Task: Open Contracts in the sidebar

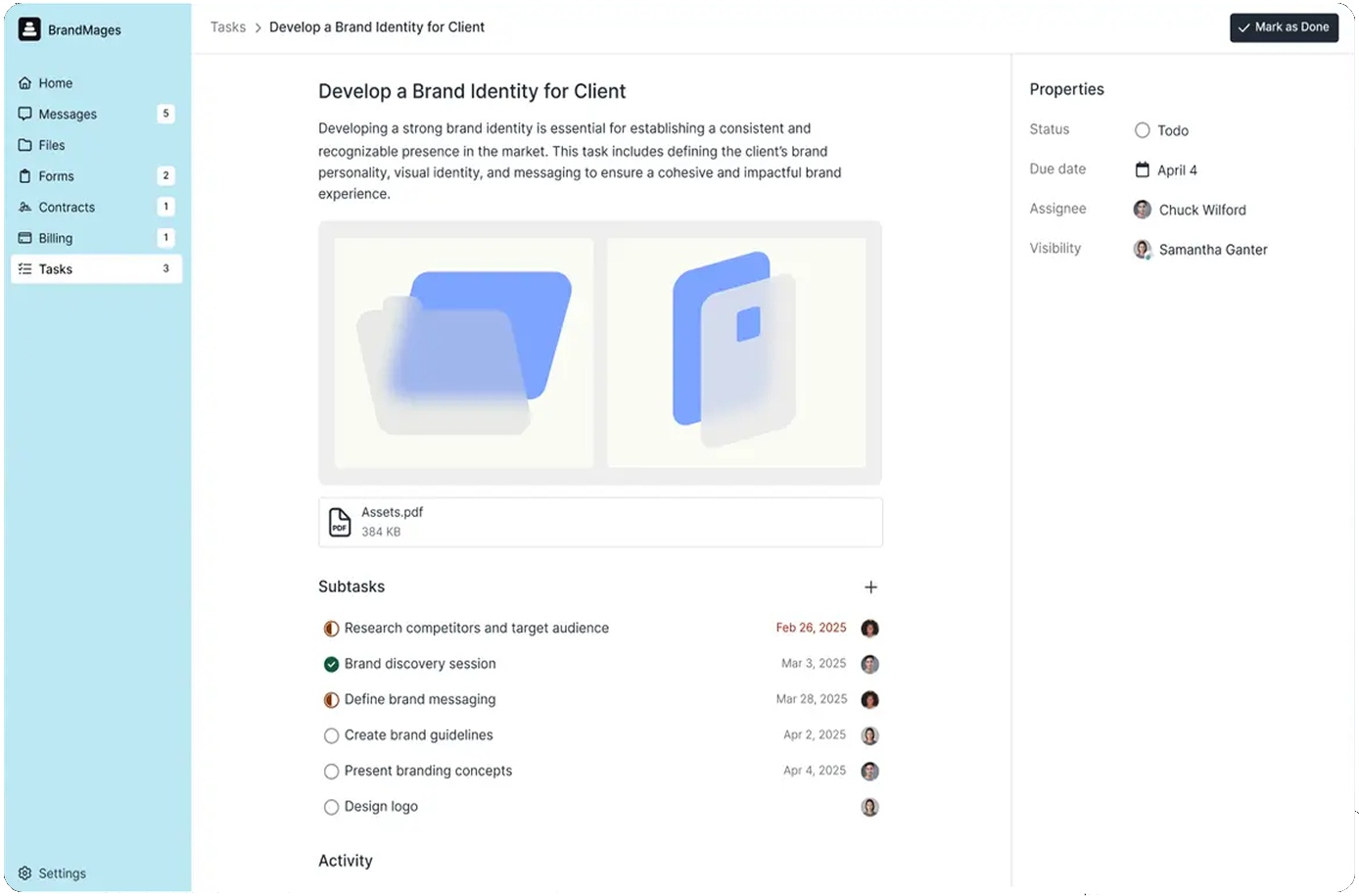Action: (96, 207)
